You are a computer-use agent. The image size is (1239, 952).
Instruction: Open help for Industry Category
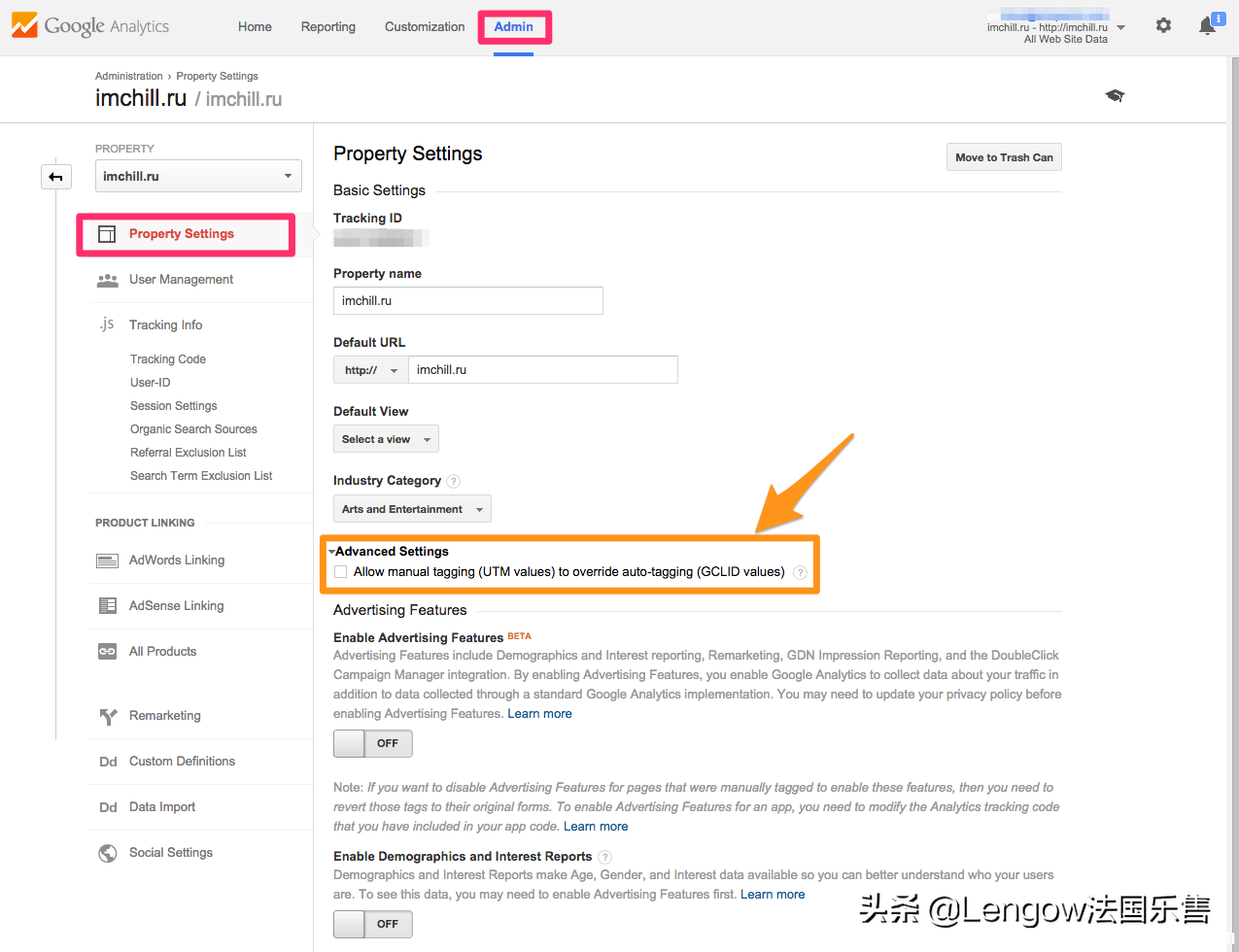[453, 481]
